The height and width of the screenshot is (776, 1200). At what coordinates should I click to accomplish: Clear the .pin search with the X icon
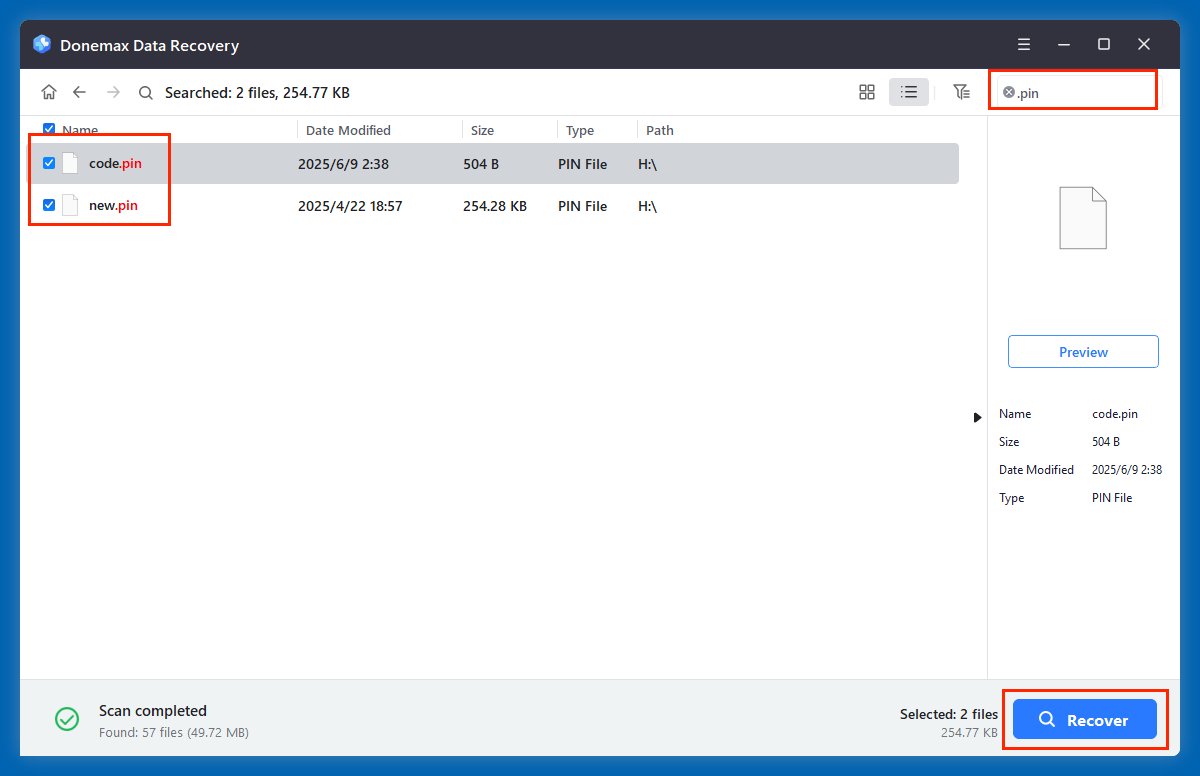(1010, 93)
